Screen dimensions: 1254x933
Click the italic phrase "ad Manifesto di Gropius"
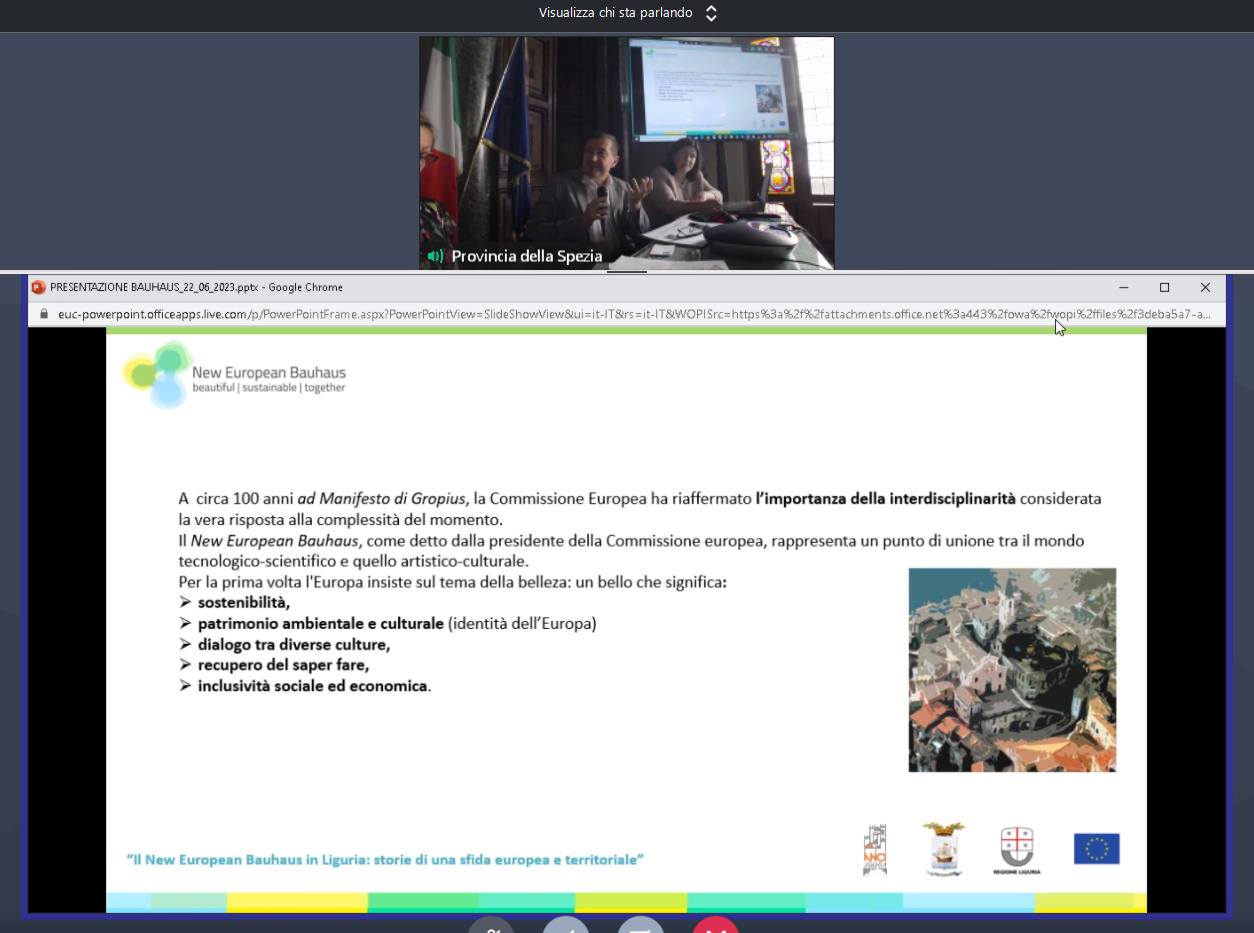tap(382, 498)
